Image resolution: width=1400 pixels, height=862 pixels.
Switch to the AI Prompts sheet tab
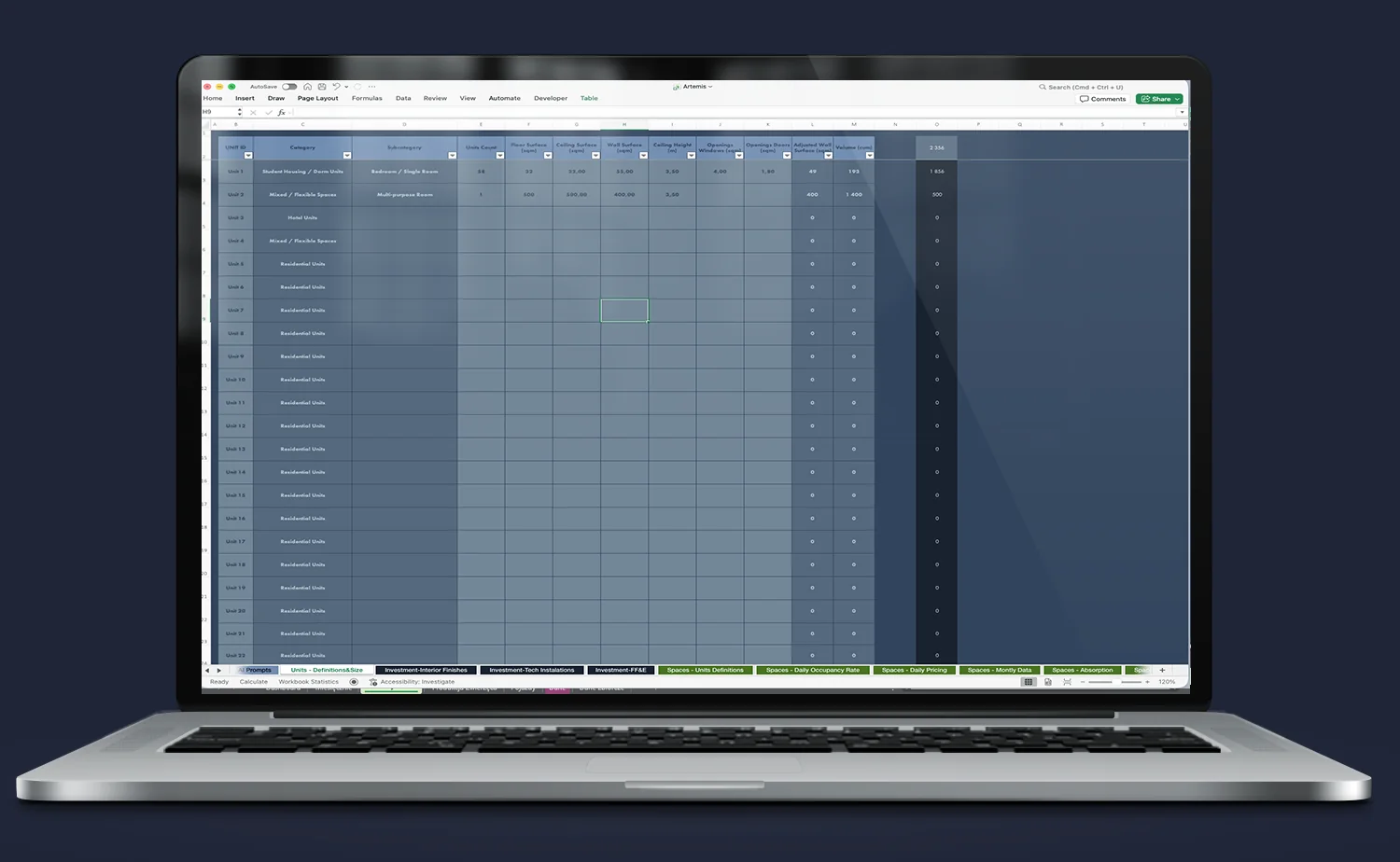[256, 670]
